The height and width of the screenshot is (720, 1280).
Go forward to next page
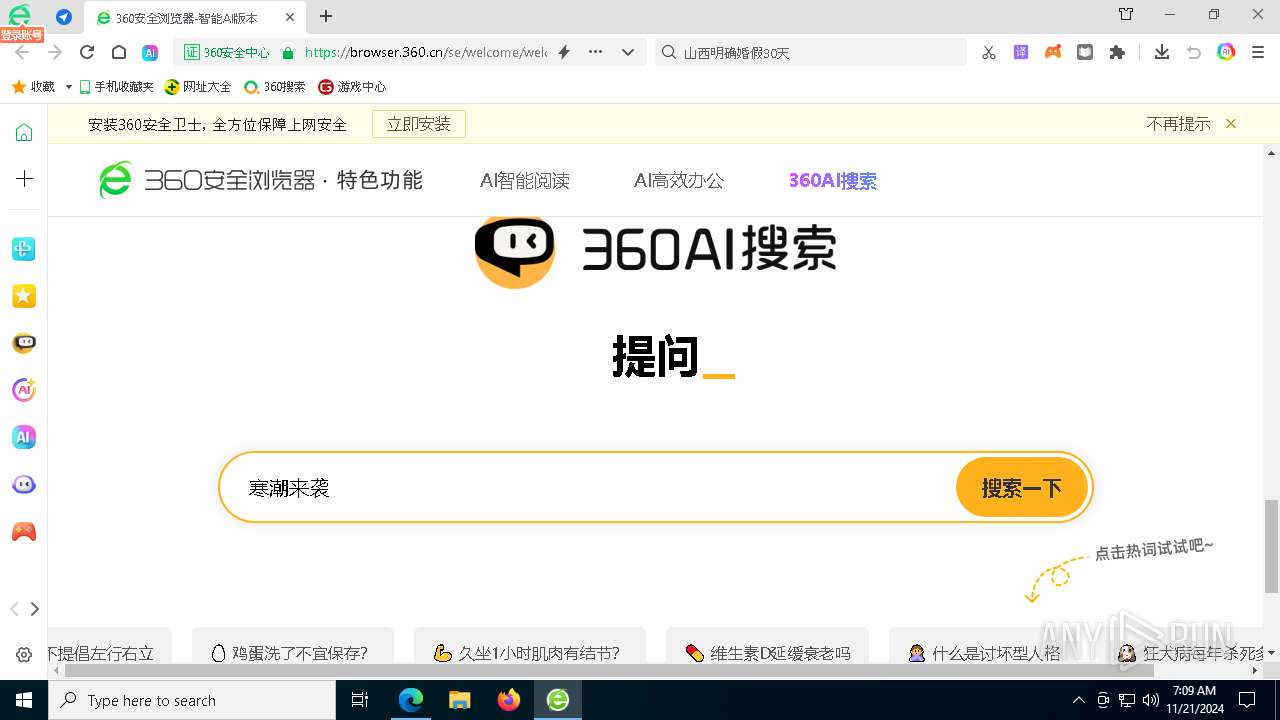[55, 53]
